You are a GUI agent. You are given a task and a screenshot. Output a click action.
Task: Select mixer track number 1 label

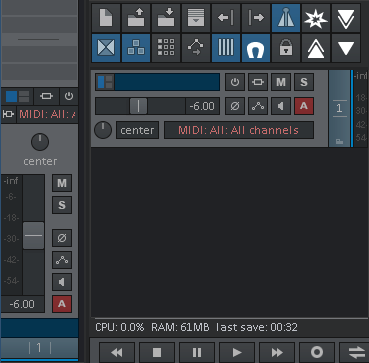[x=40, y=348]
